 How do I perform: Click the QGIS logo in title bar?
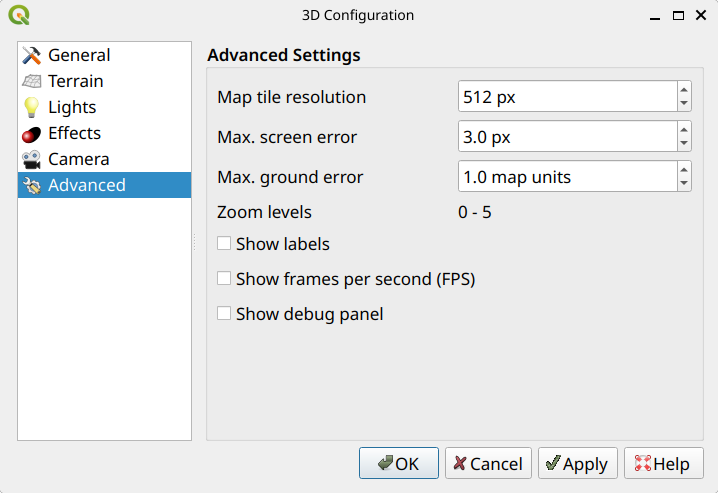tap(19, 15)
